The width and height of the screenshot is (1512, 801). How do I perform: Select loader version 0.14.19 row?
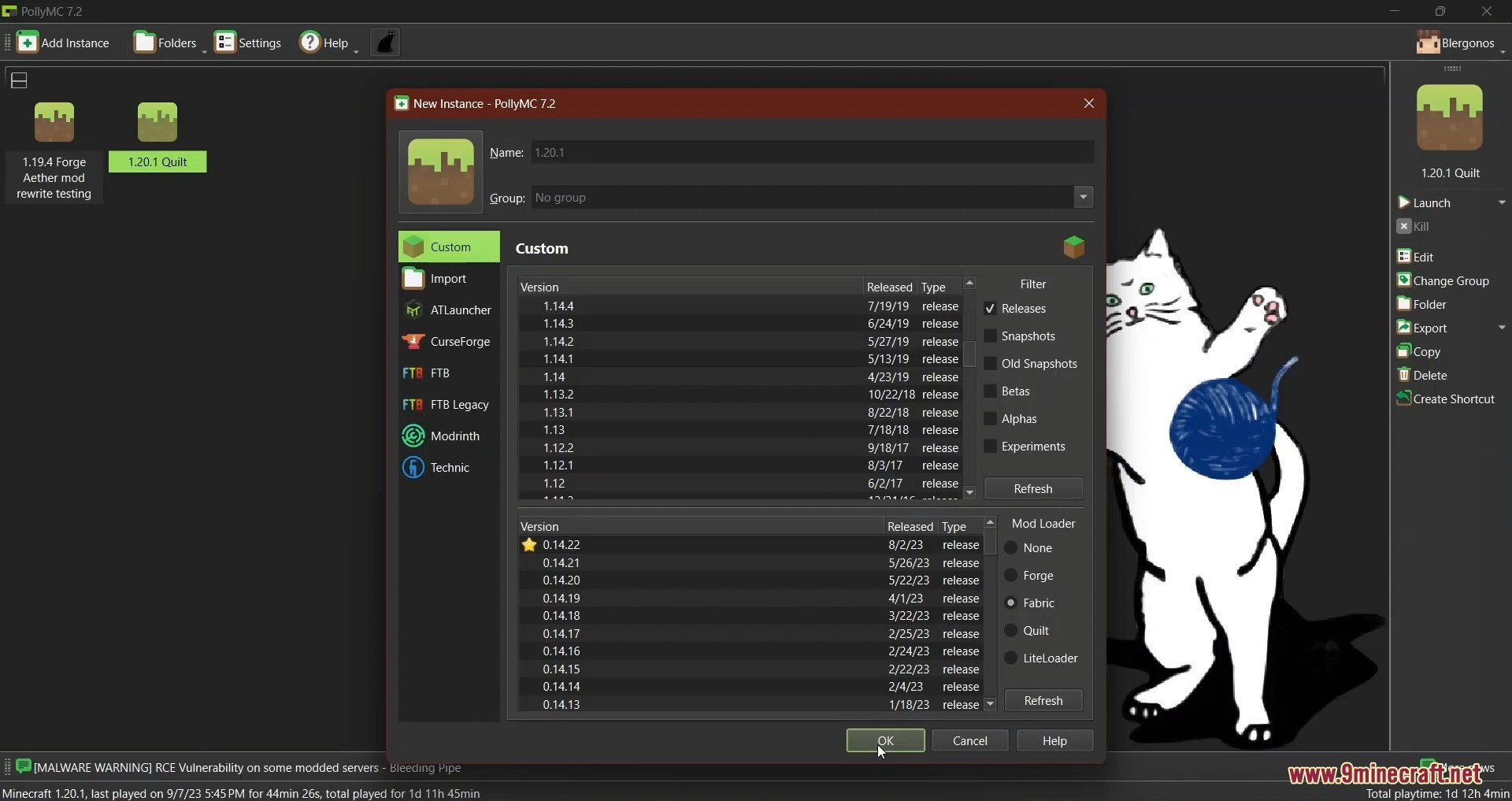tap(750, 599)
